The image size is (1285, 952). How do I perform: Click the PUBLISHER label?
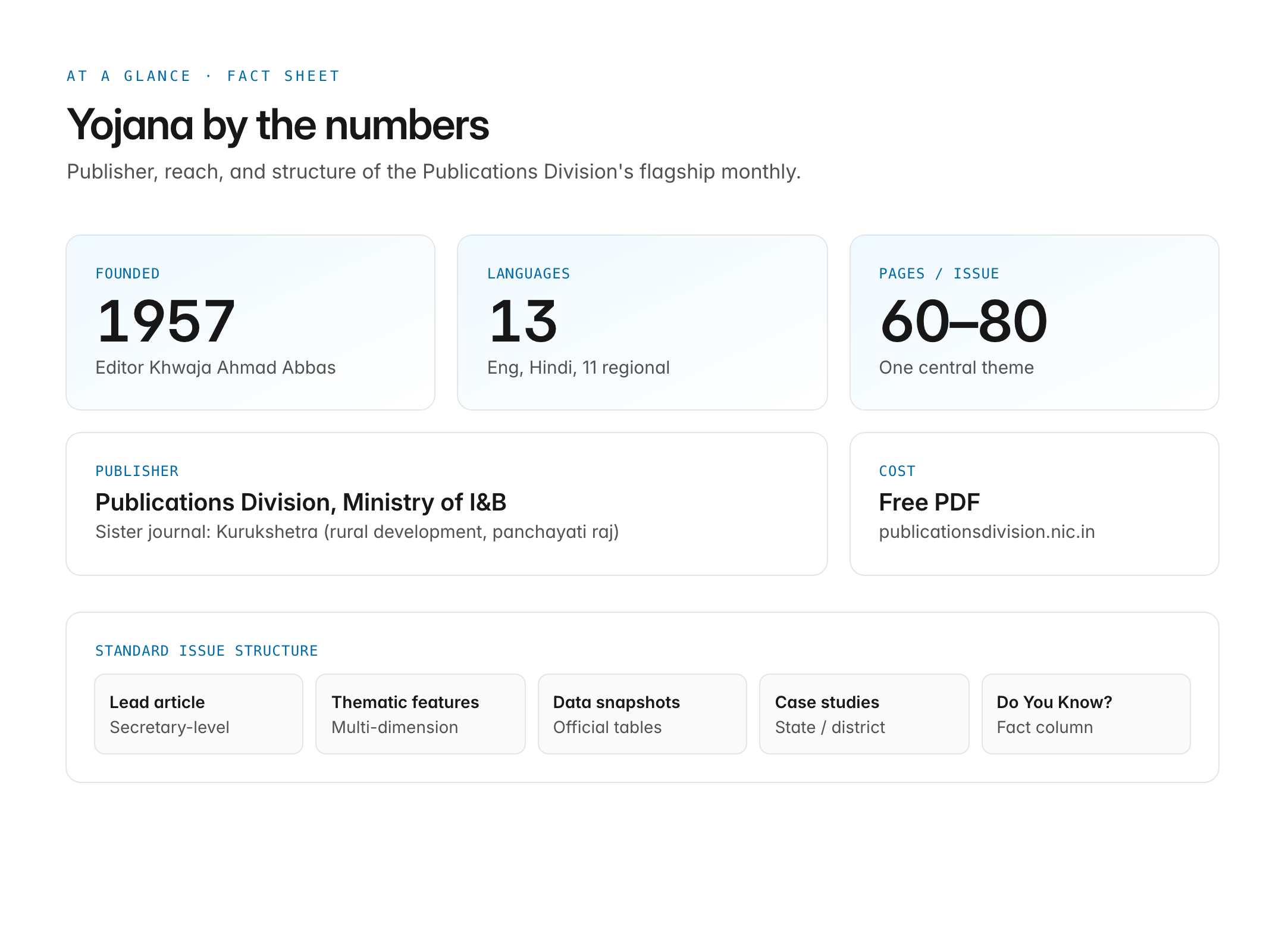[x=137, y=471]
